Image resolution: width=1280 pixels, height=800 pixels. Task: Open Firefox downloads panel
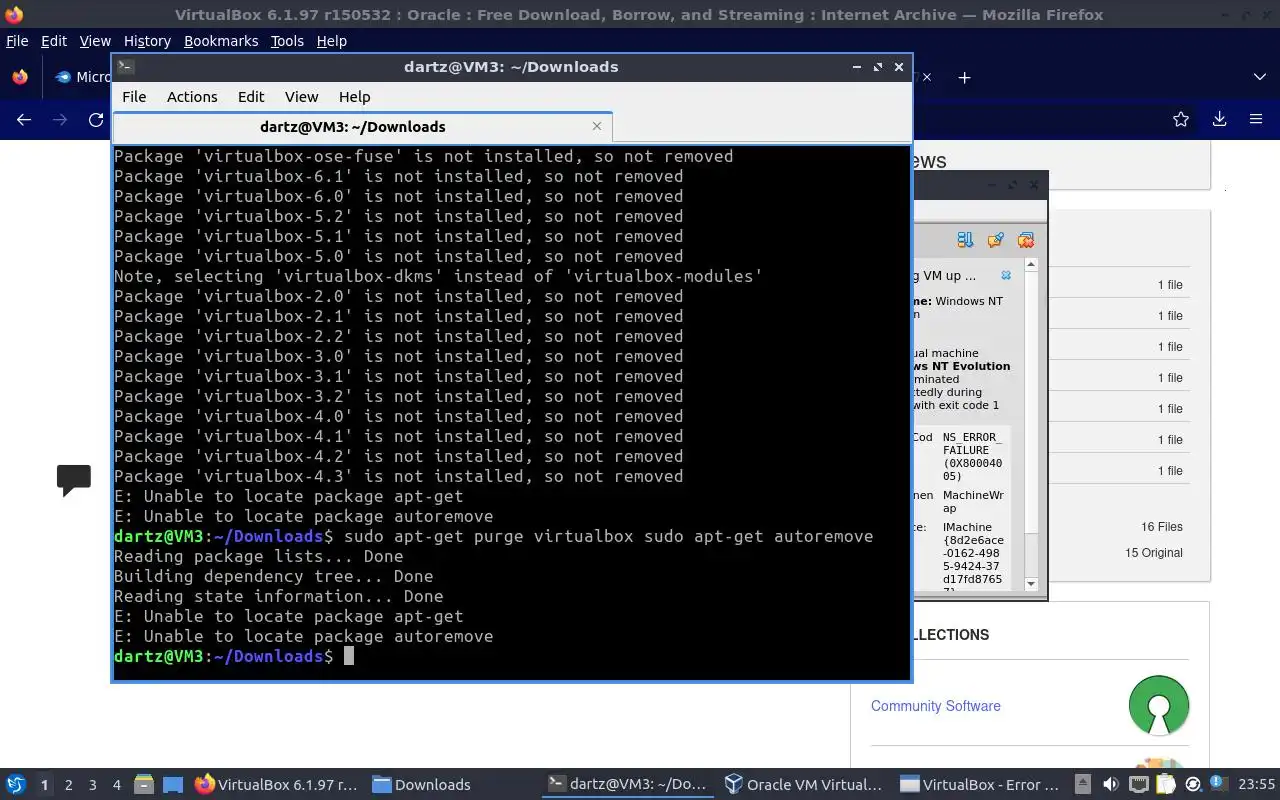click(x=1219, y=119)
